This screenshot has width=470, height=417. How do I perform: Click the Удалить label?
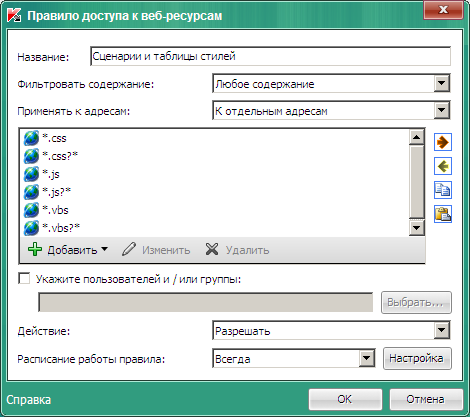[247, 250]
